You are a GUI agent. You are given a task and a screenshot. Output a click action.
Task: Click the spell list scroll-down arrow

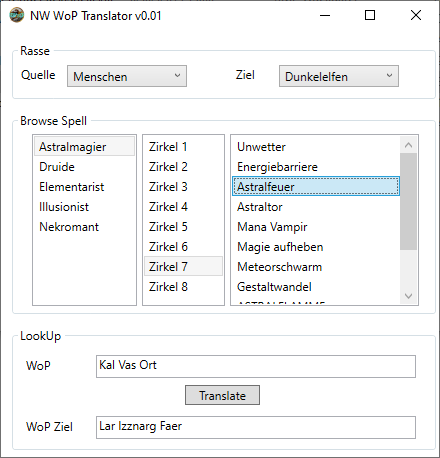pos(408,296)
